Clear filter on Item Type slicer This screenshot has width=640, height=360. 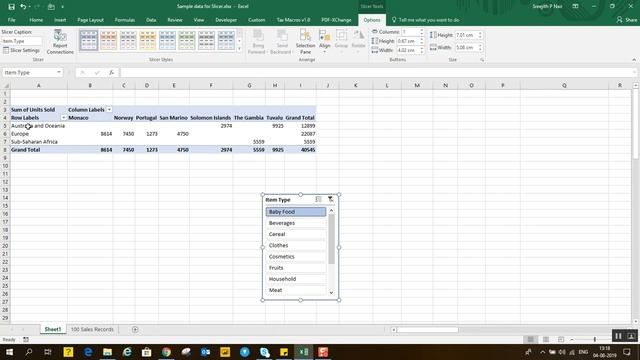(330, 200)
